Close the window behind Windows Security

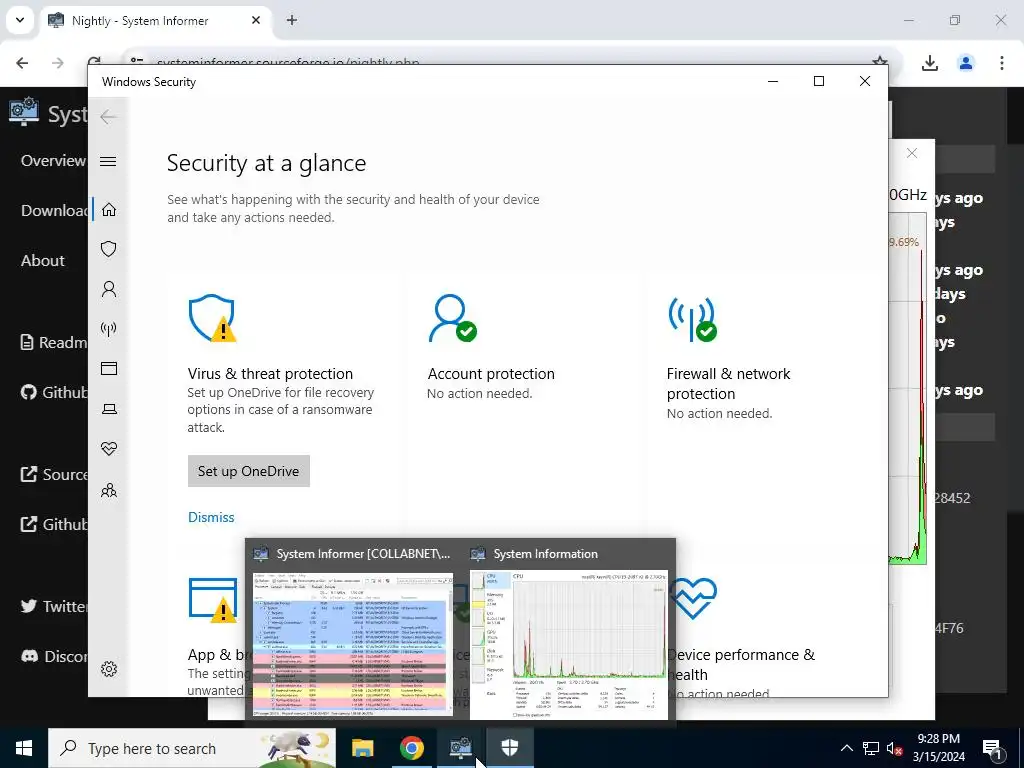click(912, 153)
